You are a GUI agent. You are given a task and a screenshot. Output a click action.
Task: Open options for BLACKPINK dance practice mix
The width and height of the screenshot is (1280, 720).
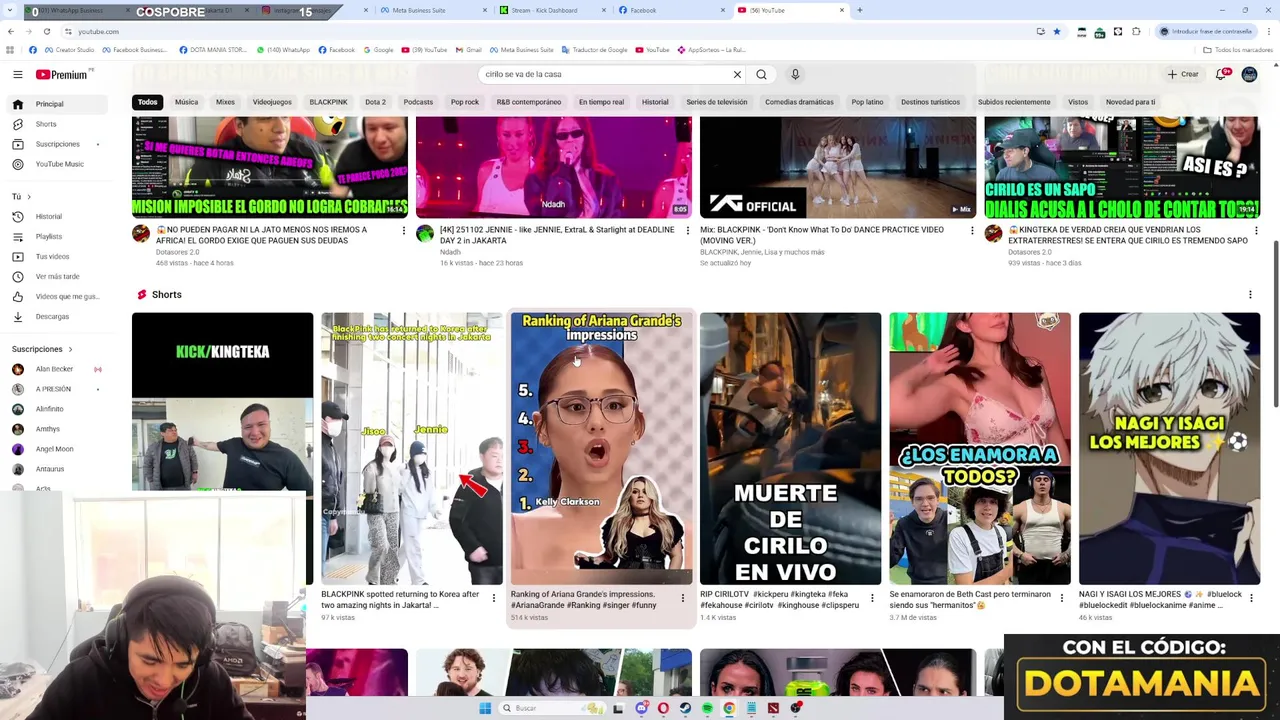coord(972,231)
